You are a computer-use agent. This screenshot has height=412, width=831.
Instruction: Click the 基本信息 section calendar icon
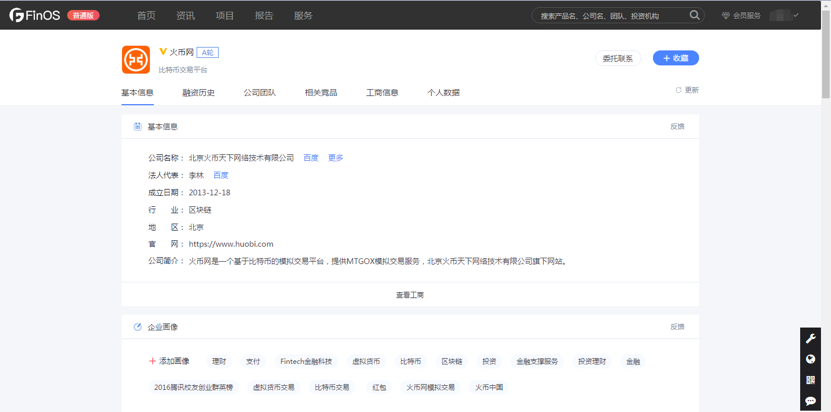138,127
